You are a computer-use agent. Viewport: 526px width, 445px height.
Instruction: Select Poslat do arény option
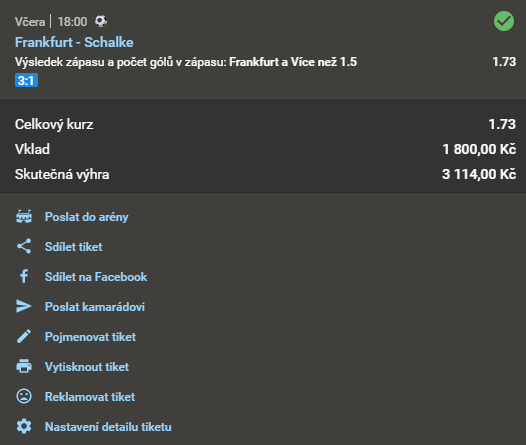87,217
